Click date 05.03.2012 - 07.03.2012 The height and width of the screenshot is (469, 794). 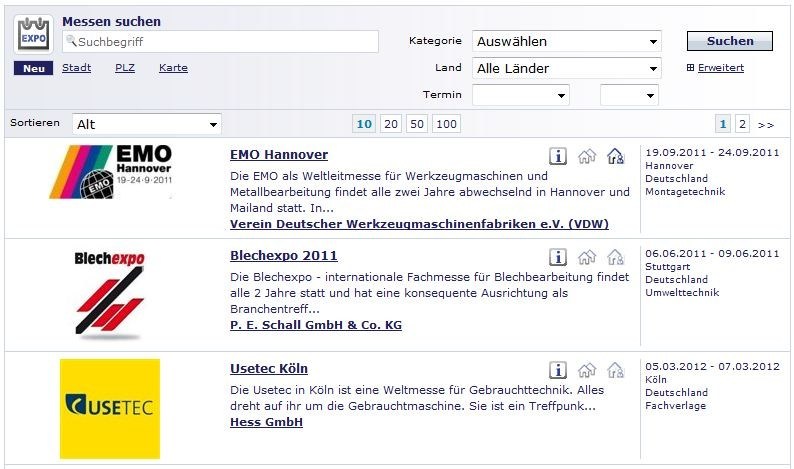(x=712, y=366)
